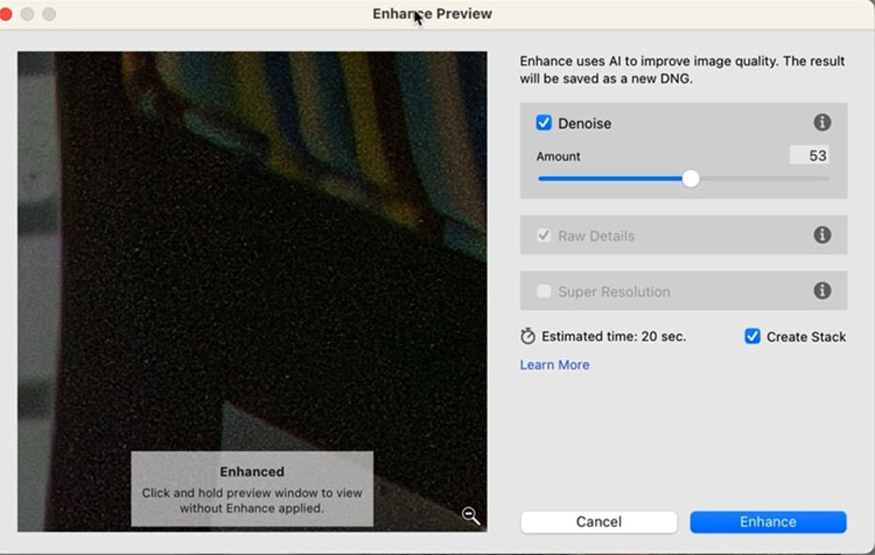Click the Enhance Preview title text
The image size is (875, 555).
pyautogui.click(x=432, y=13)
